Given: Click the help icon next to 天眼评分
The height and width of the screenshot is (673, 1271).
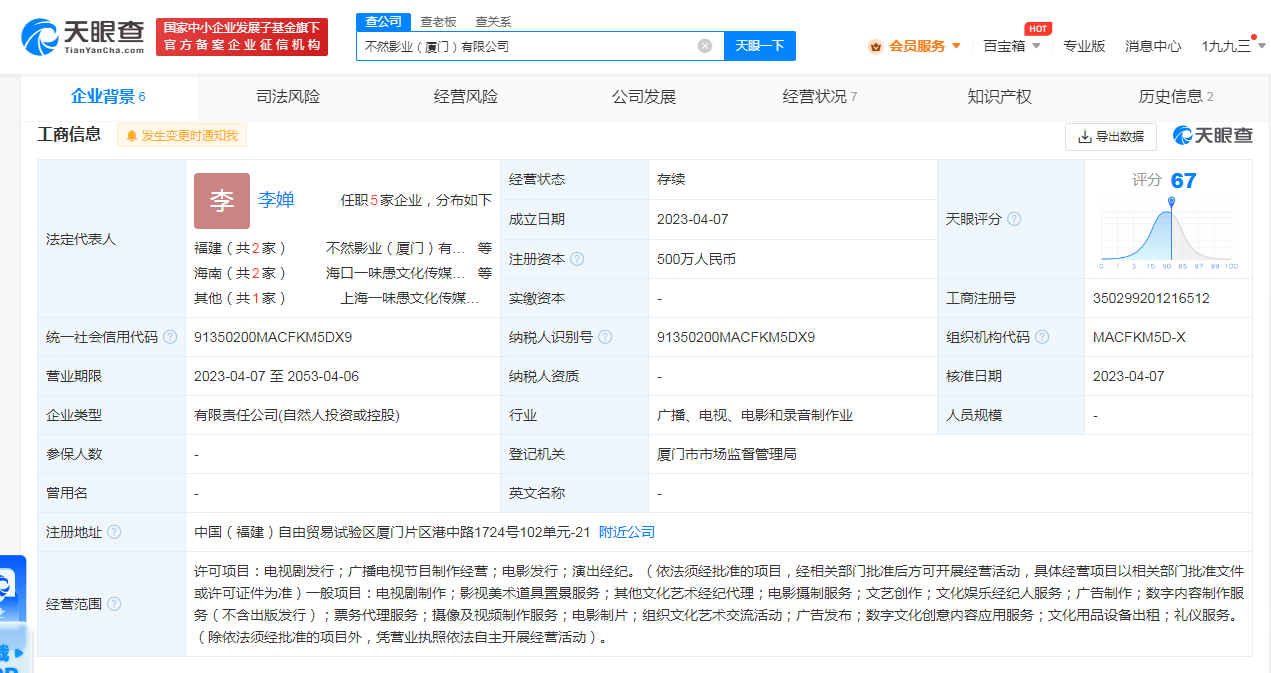Looking at the screenshot, I should pos(1014,219).
